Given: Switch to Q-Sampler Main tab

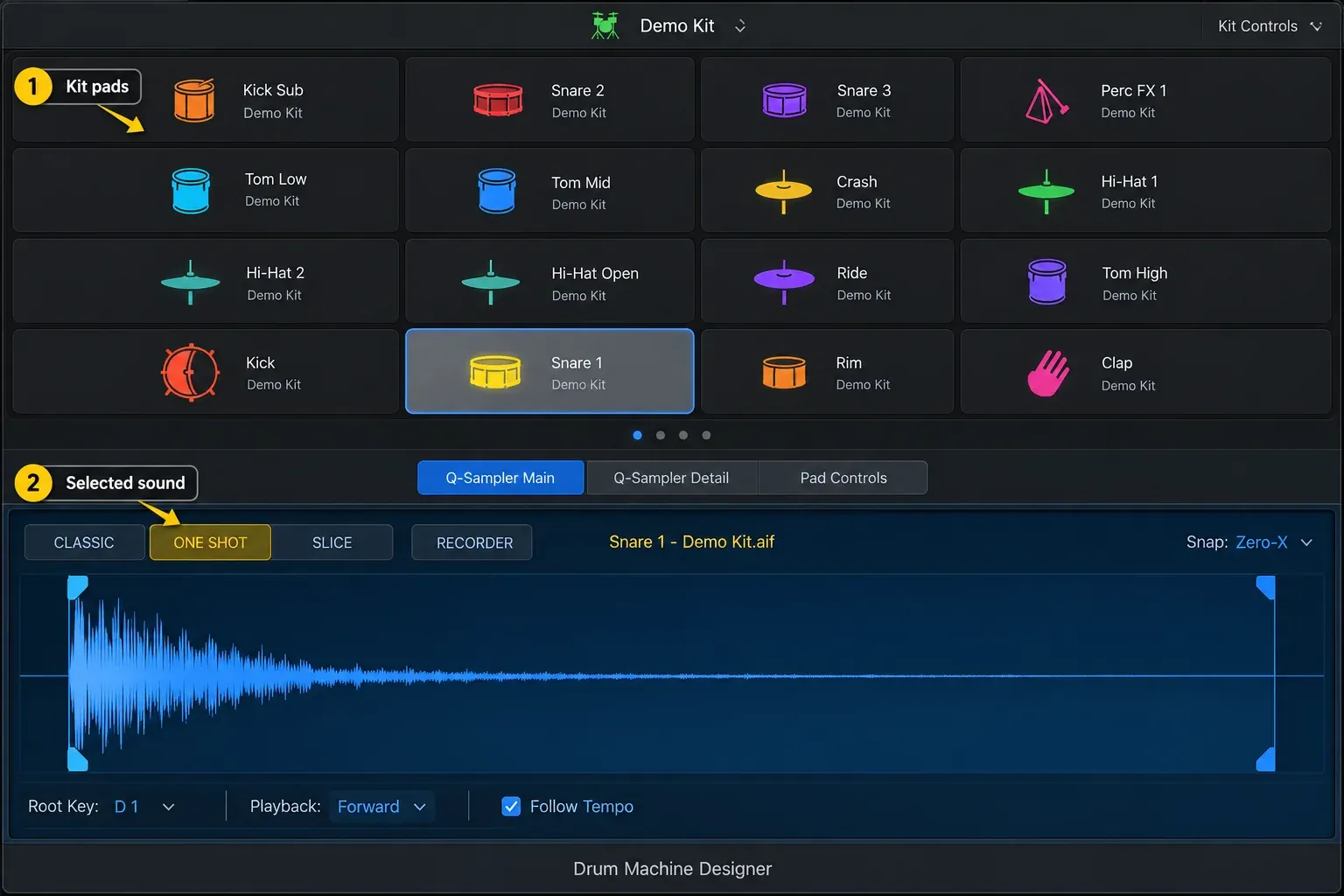Looking at the screenshot, I should 500,478.
